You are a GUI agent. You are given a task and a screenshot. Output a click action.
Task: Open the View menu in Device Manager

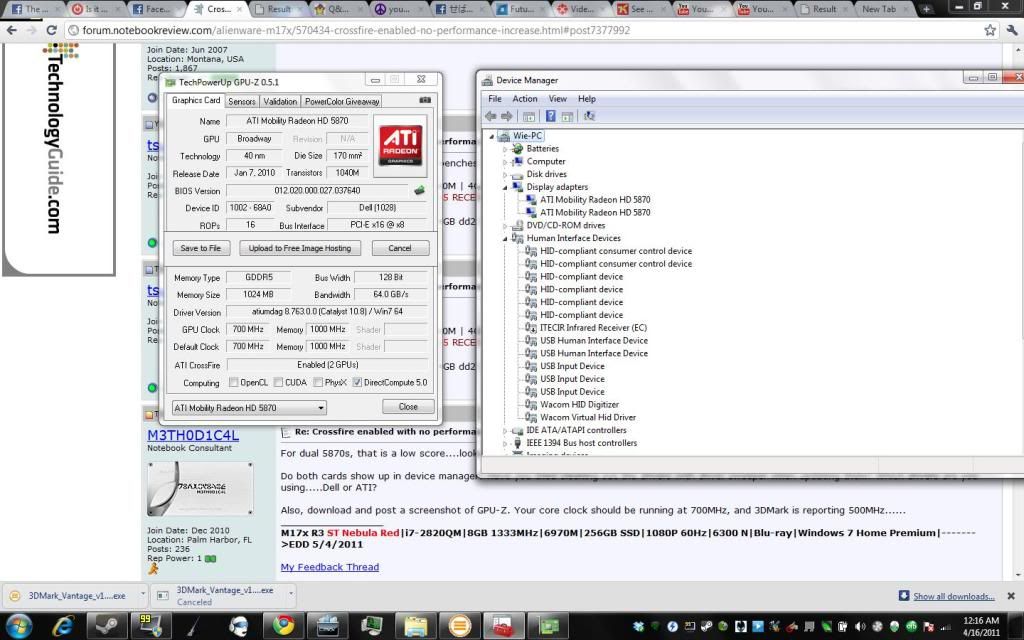point(557,99)
